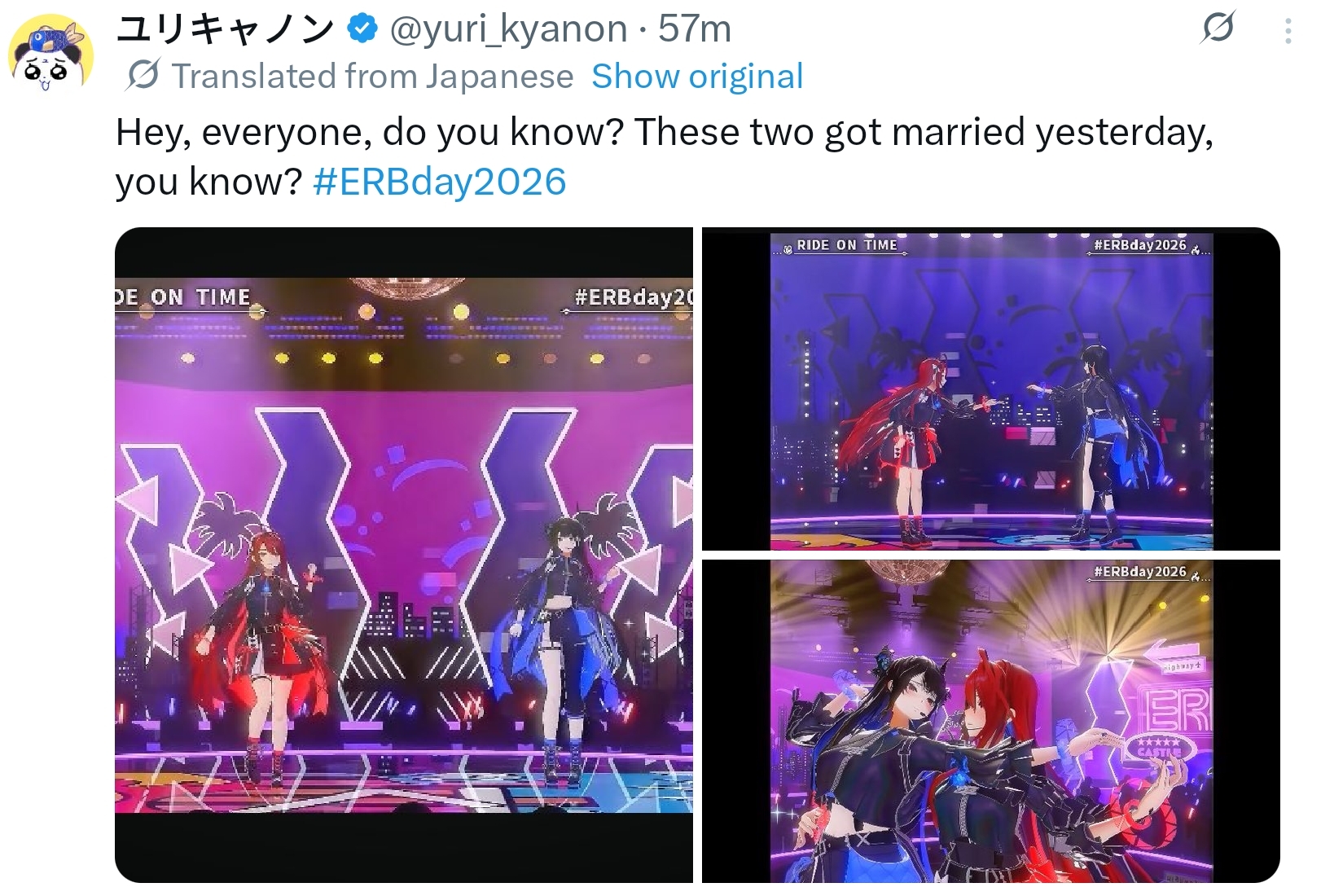Open the top-right handshake photo
The height and width of the screenshot is (896, 1321).
(x=991, y=389)
